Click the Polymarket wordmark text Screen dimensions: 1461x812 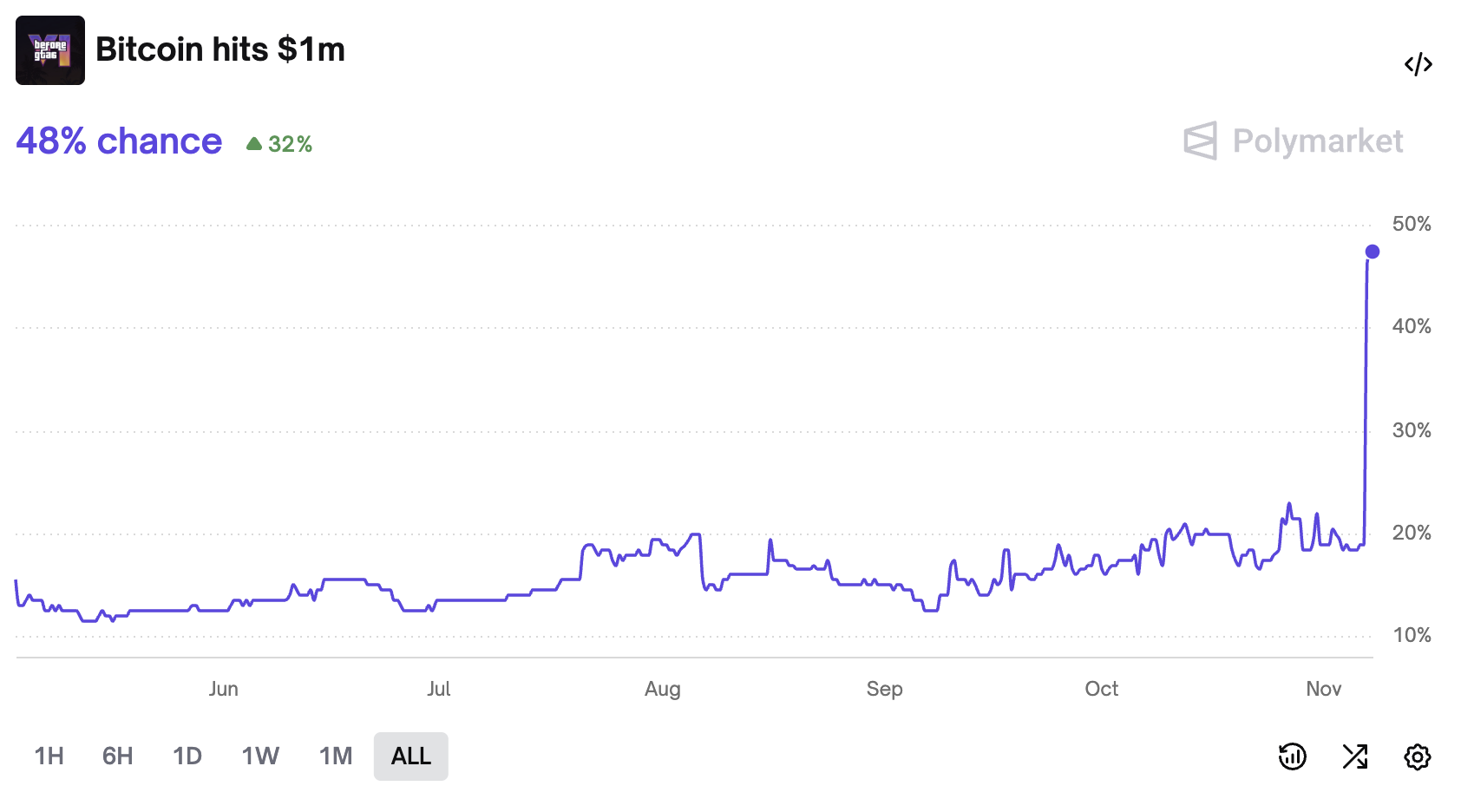click(1317, 141)
